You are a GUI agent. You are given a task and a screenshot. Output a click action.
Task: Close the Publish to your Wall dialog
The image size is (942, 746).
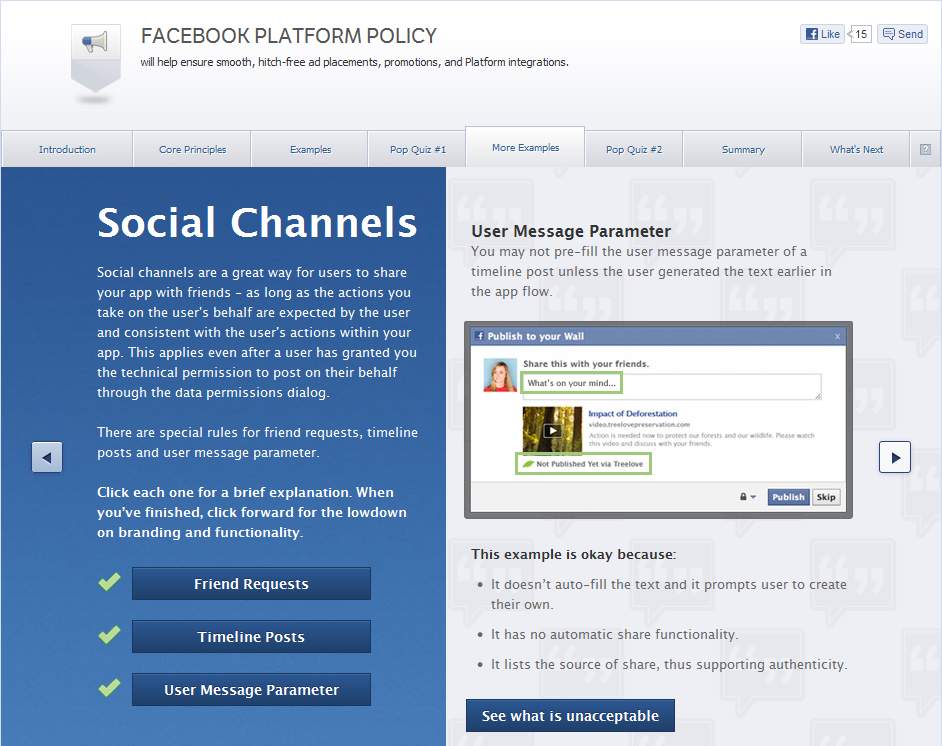[x=837, y=336]
